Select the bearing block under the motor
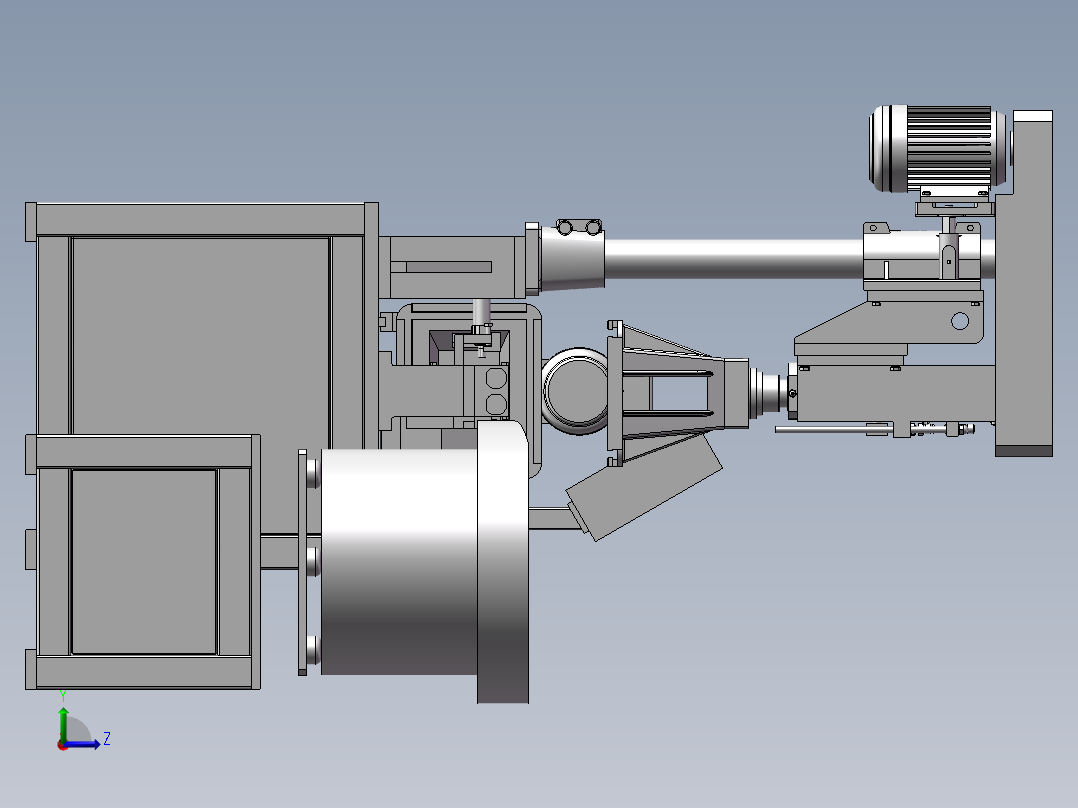 click(x=921, y=256)
